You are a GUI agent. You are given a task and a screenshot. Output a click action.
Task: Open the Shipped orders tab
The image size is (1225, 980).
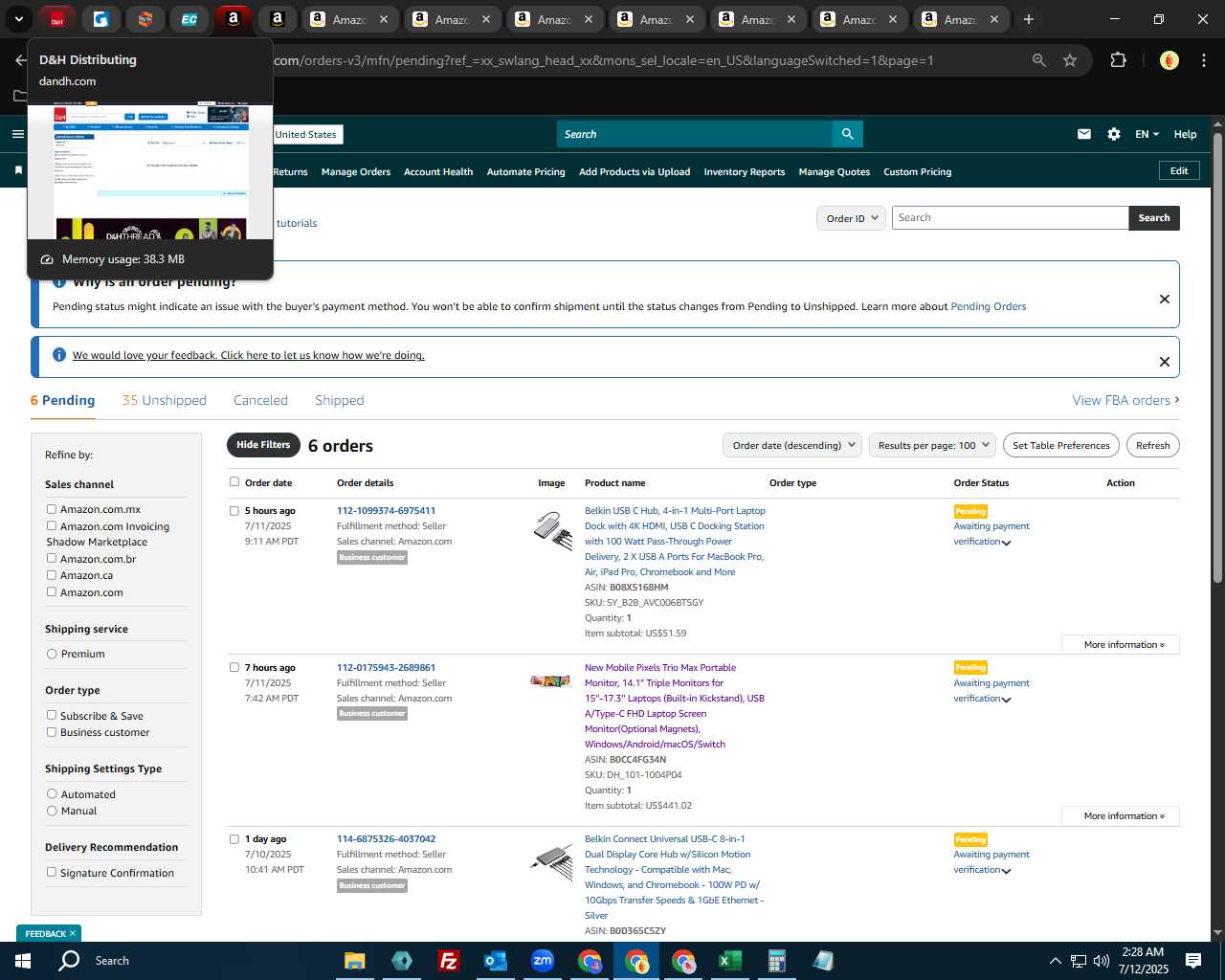tap(340, 400)
